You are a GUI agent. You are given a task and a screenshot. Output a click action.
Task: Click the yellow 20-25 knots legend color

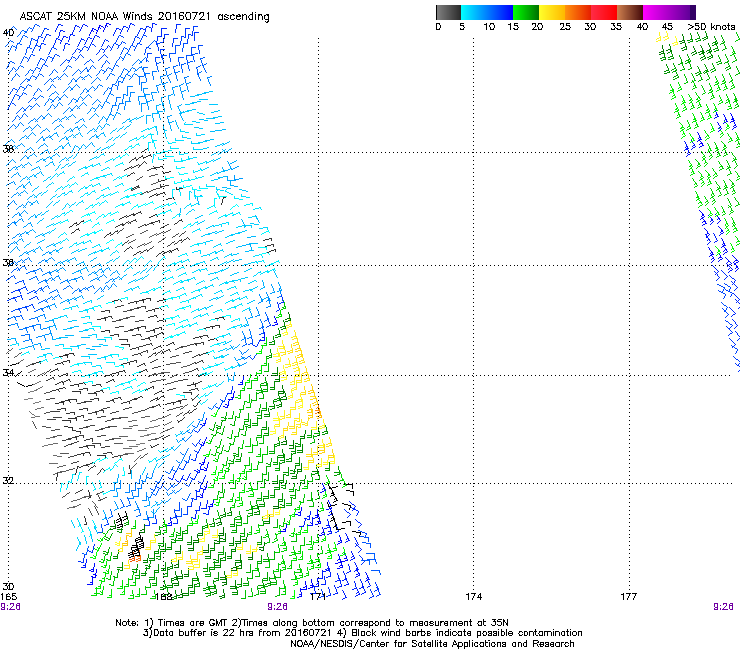pos(552,12)
